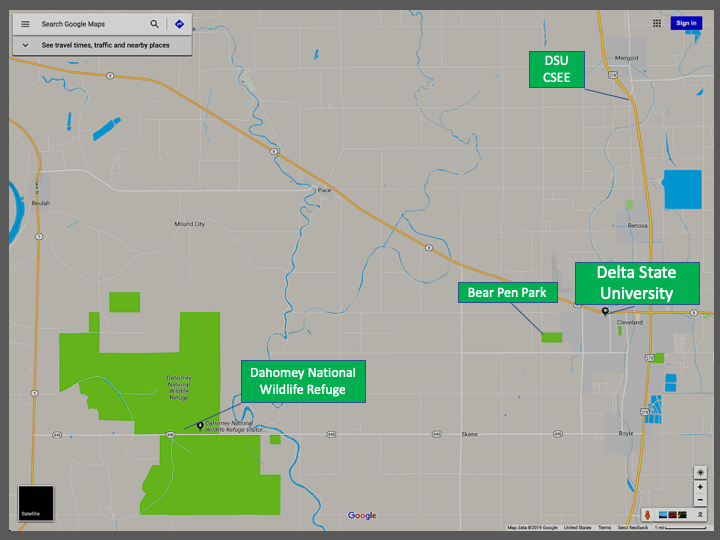Screen dimensions: 720x540
Task: Click the Renova town label
Action: [x=637, y=225]
